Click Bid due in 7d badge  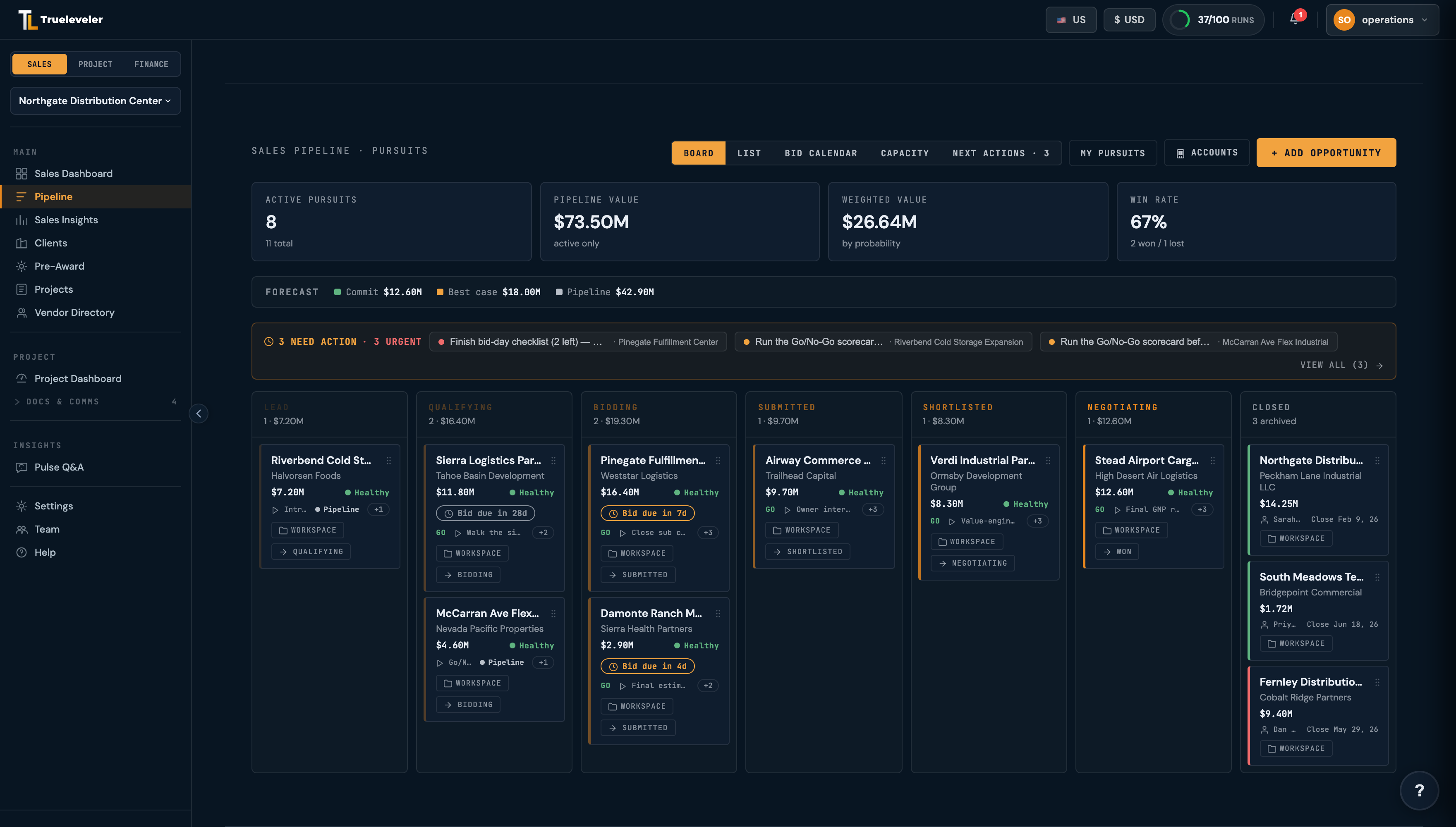click(x=648, y=514)
